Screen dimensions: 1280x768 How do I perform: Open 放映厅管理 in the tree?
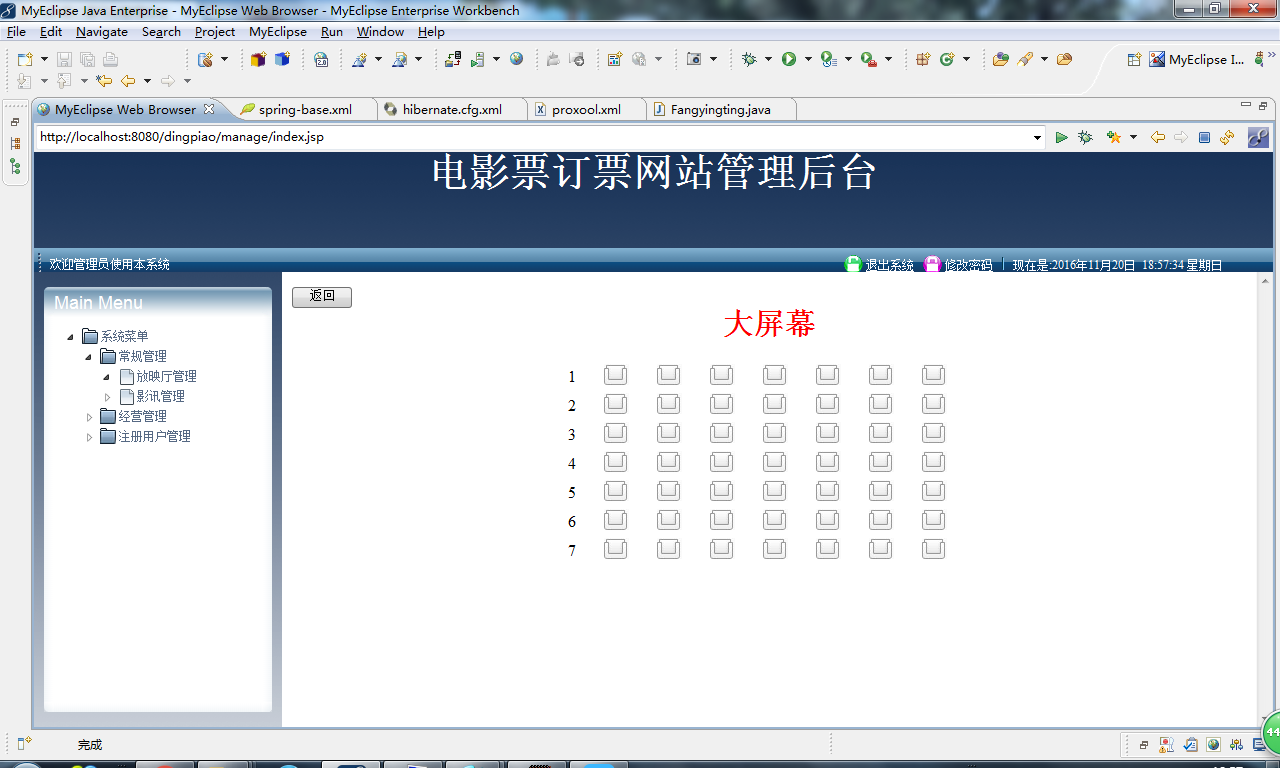click(166, 377)
